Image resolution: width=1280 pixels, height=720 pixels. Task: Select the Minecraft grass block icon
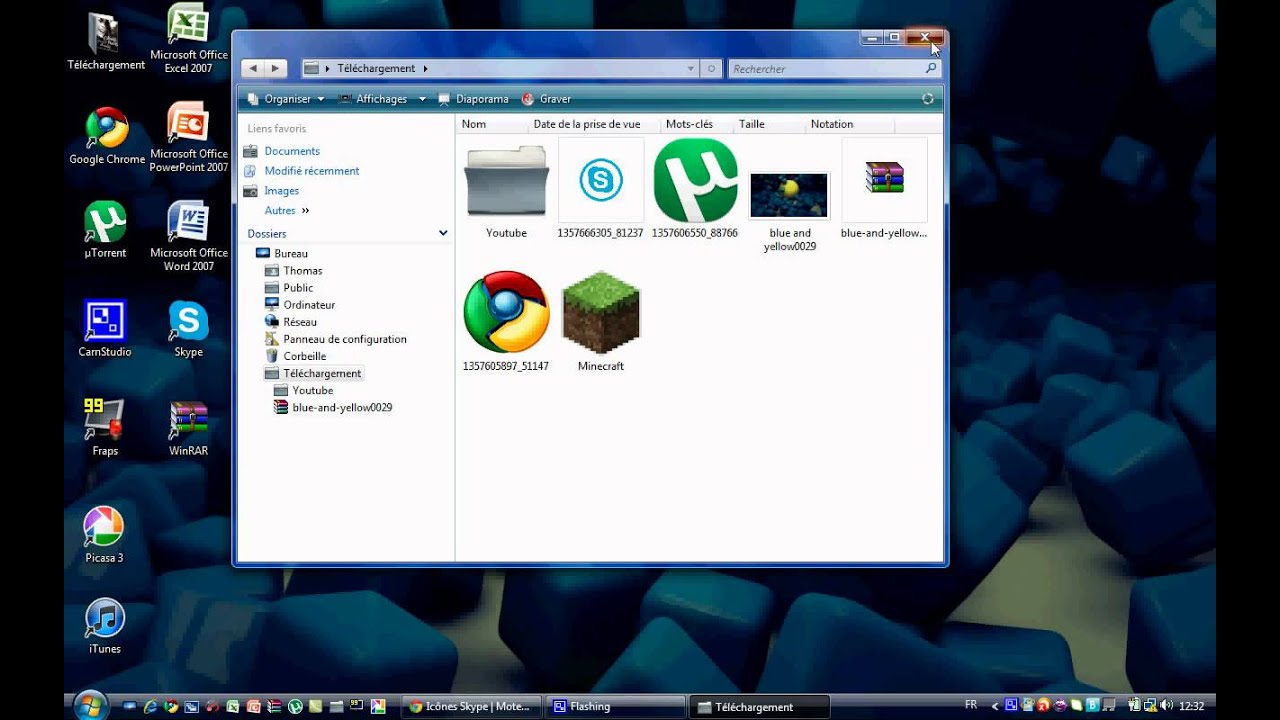[601, 313]
